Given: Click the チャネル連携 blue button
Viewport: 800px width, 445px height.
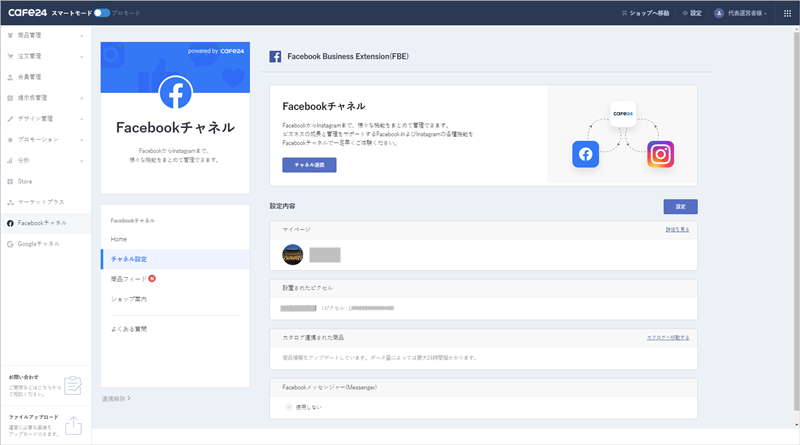Looking at the screenshot, I should coord(309,165).
